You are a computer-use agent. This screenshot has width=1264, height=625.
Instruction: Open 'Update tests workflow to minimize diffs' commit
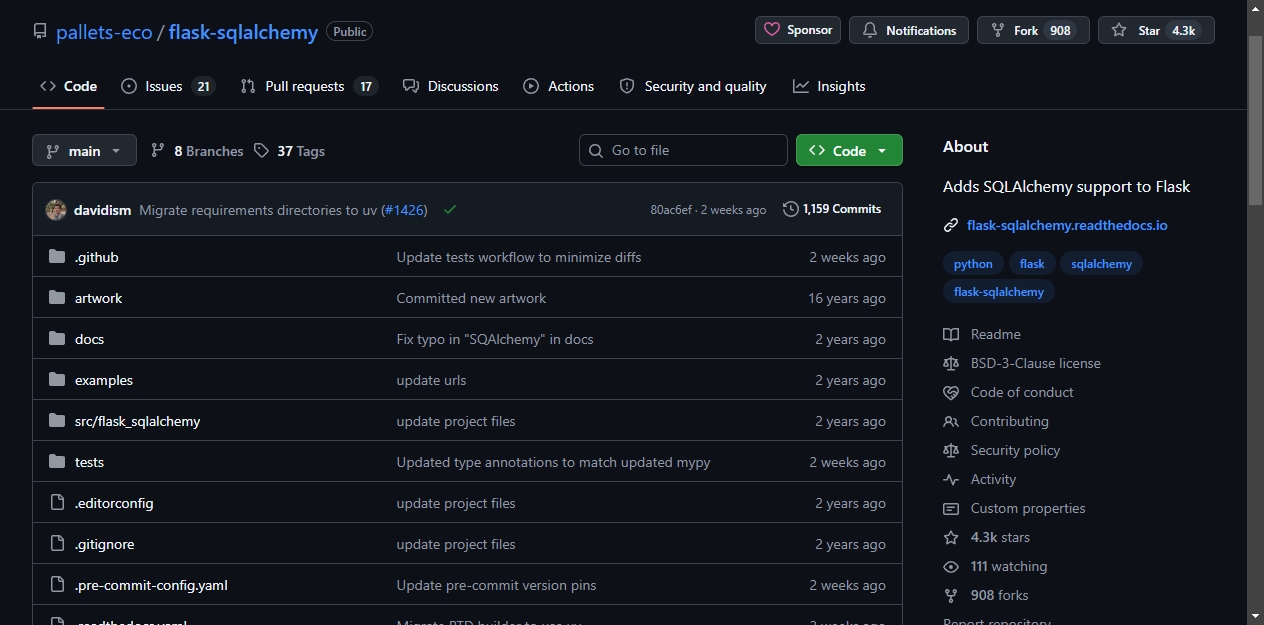click(x=519, y=257)
